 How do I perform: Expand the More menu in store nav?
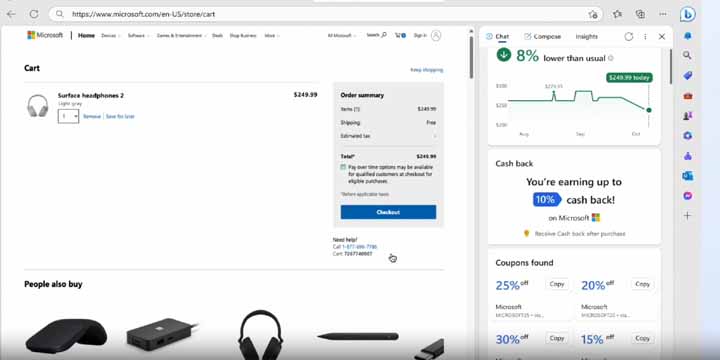coord(272,35)
